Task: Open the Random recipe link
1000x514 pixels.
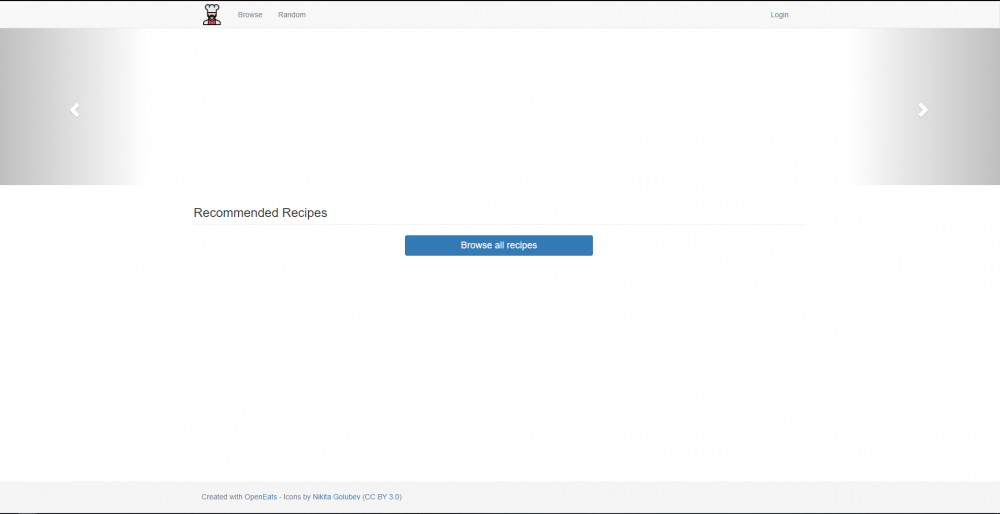Action: [291, 15]
